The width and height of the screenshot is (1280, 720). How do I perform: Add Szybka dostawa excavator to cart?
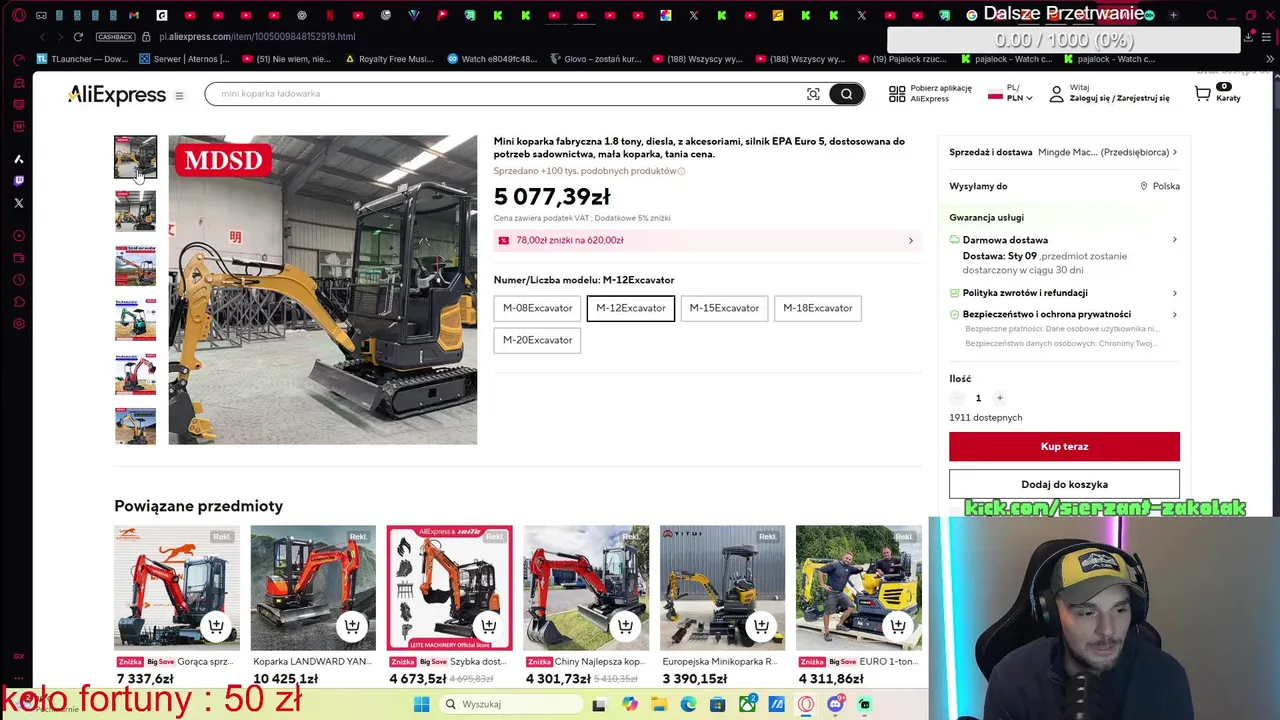point(488,627)
